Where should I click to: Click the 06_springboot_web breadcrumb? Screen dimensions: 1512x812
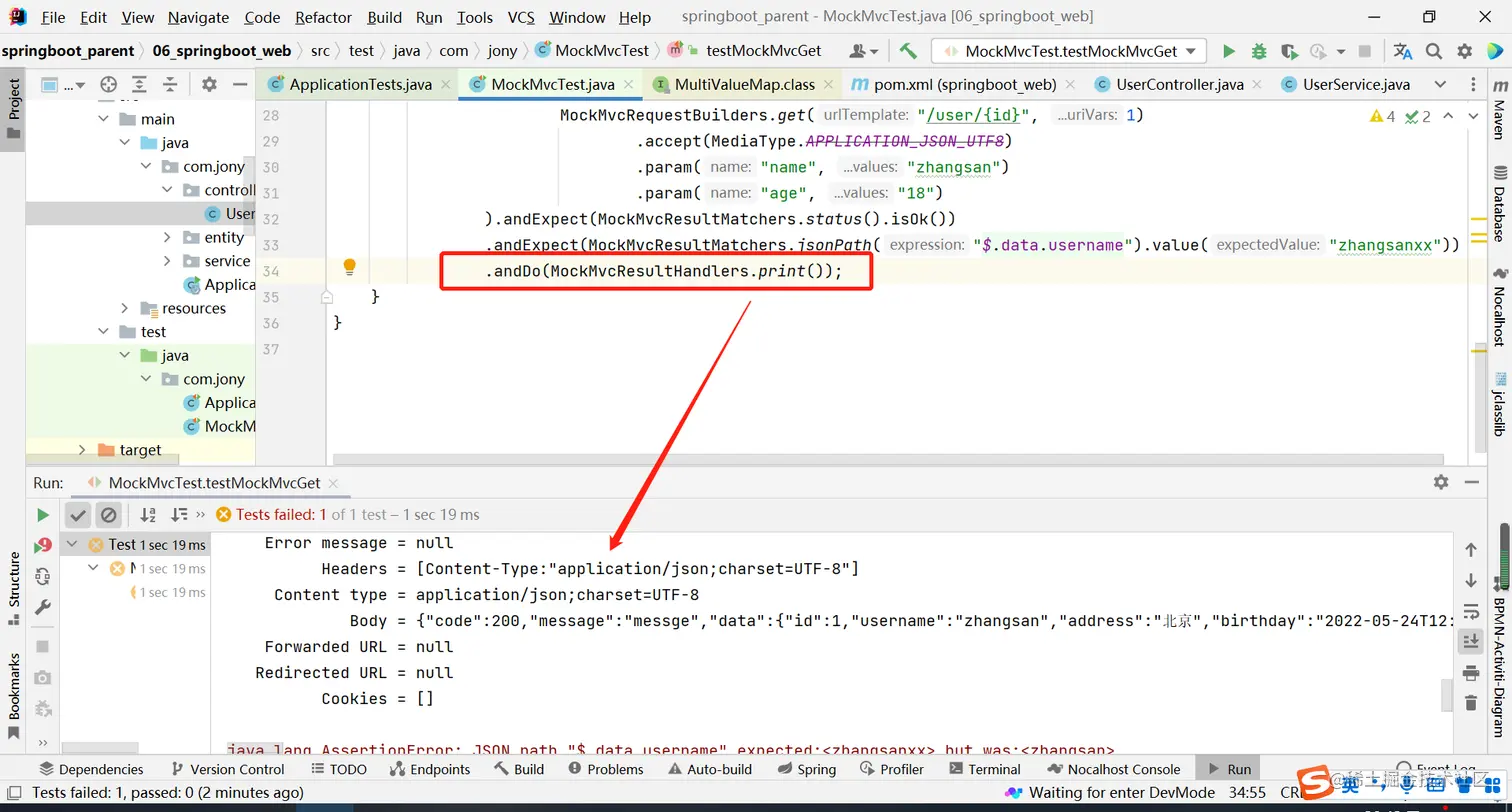222,51
